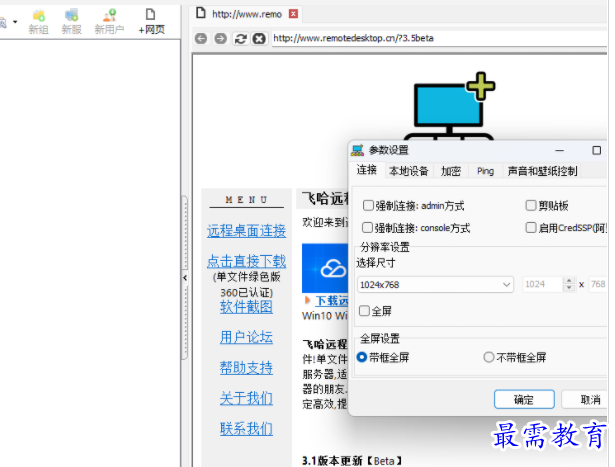This screenshot has width=615, height=467.
Task: Open the 点击直接下载 download link
Action: coord(246,261)
